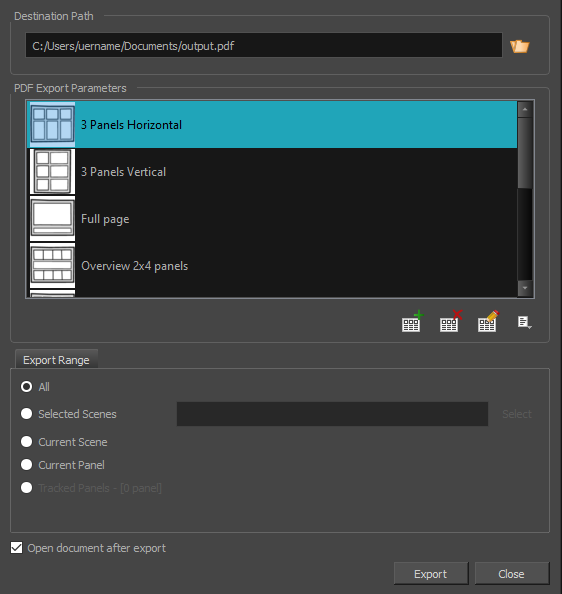Select the Current Panel radio button
Image resolution: width=562 pixels, height=594 pixels.
click(x=27, y=465)
